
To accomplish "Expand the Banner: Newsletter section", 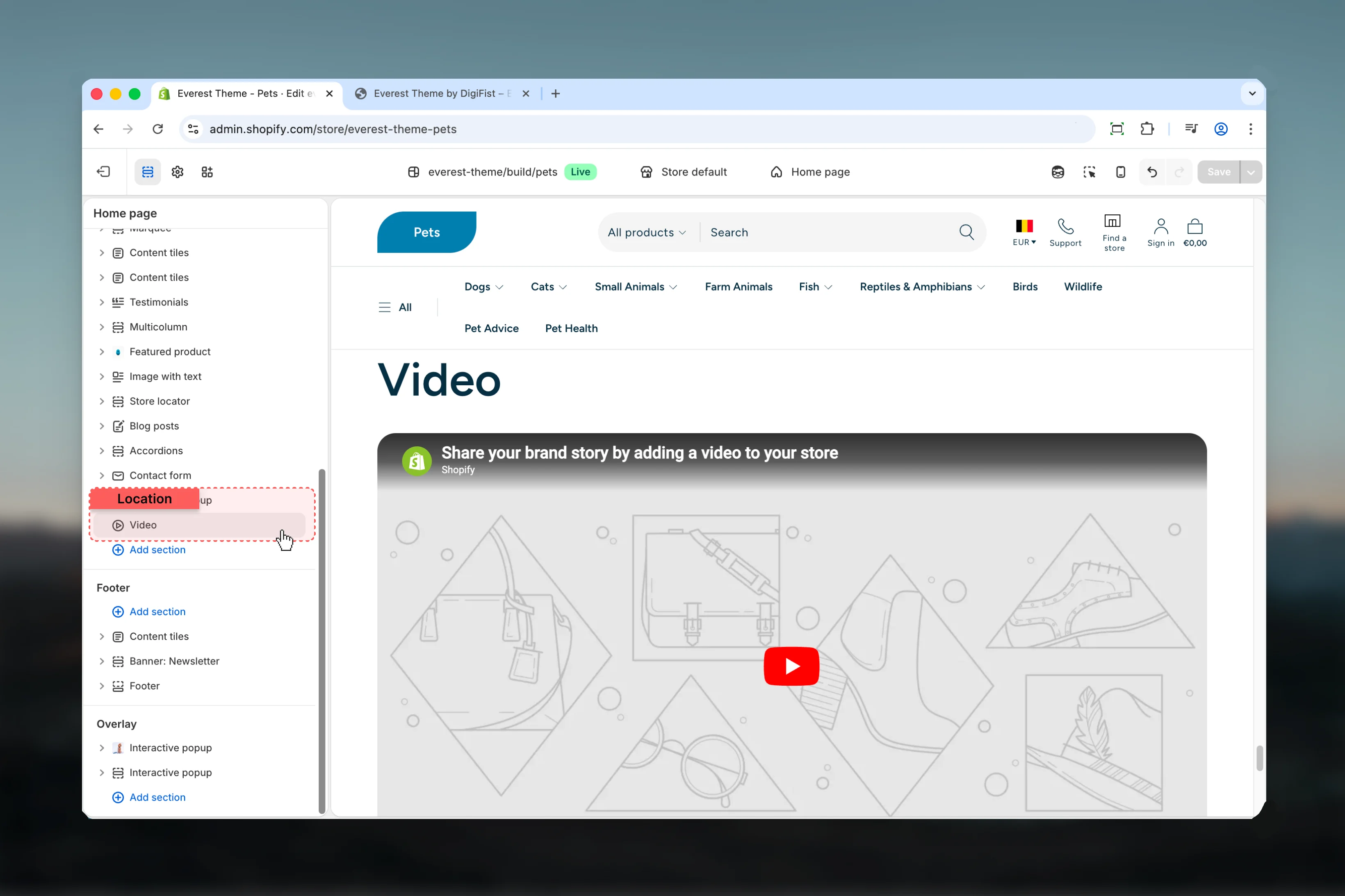I will click(102, 661).
